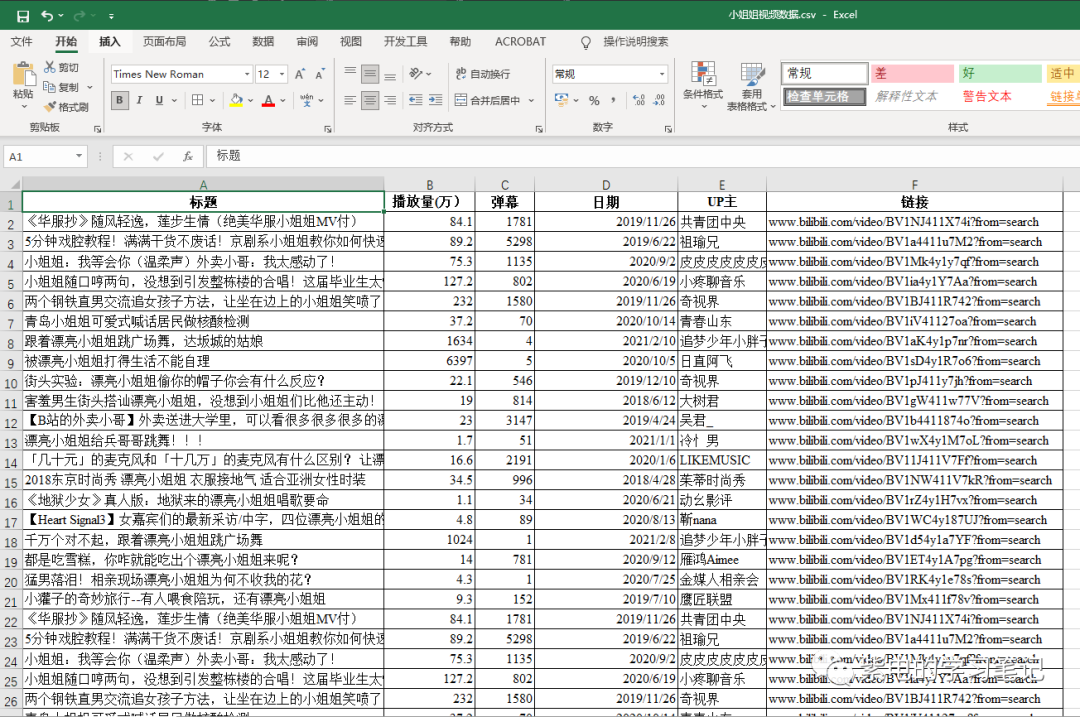Click the insert function fx icon
Image resolution: width=1080 pixels, height=717 pixels.
point(187,156)
